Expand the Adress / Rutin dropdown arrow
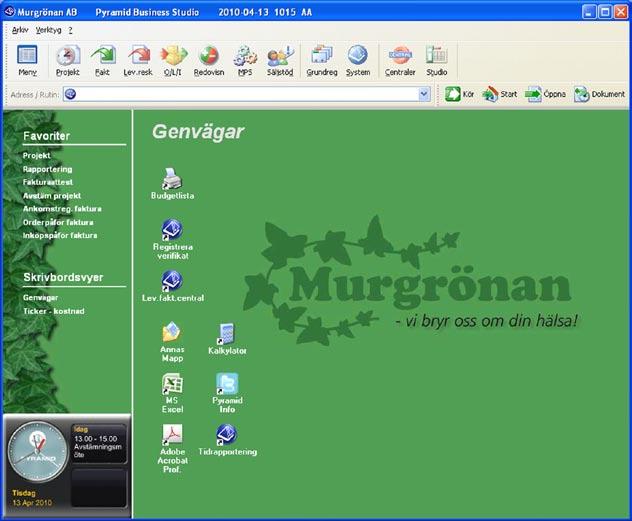The height and width of the screenshot is (521, 632). pyautogui.click(x=424, y=94)
